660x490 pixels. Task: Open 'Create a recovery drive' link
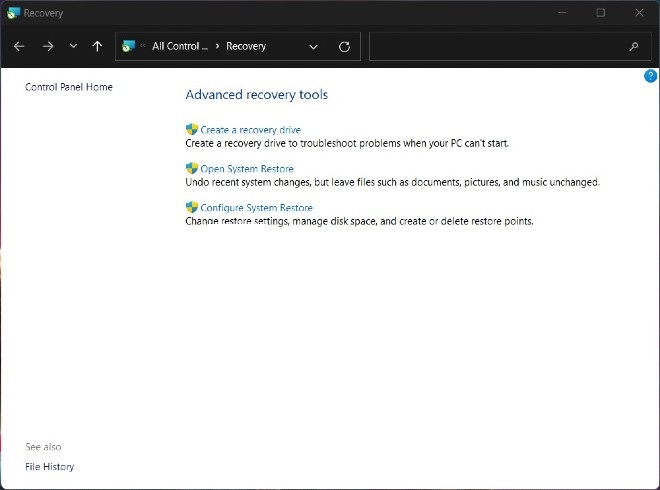pos(250,130)
